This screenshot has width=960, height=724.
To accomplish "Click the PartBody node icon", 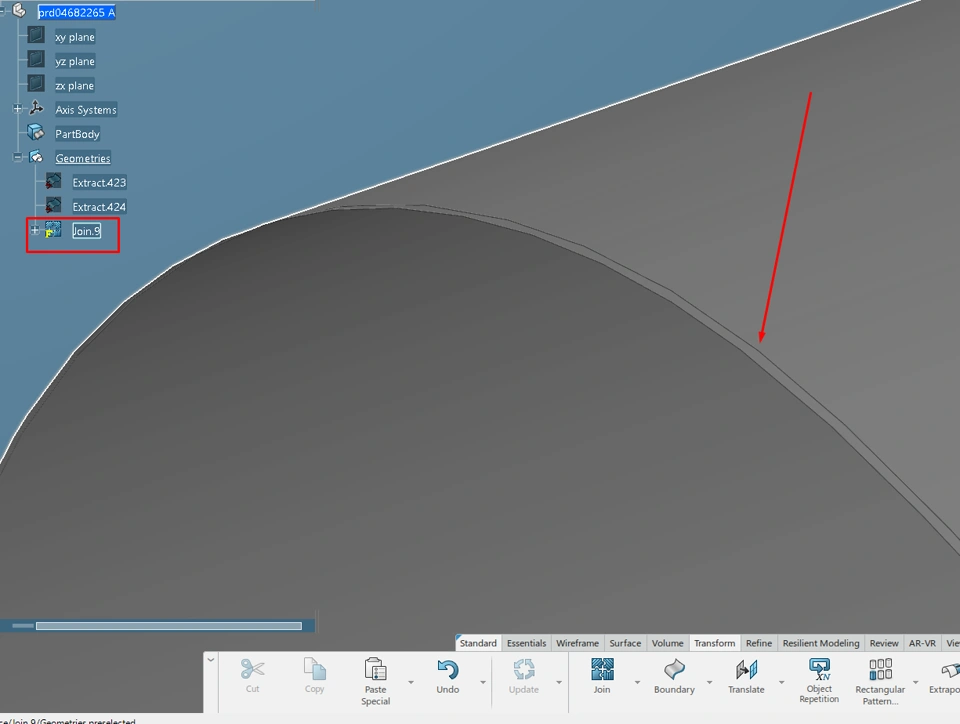I will point(36,133).
